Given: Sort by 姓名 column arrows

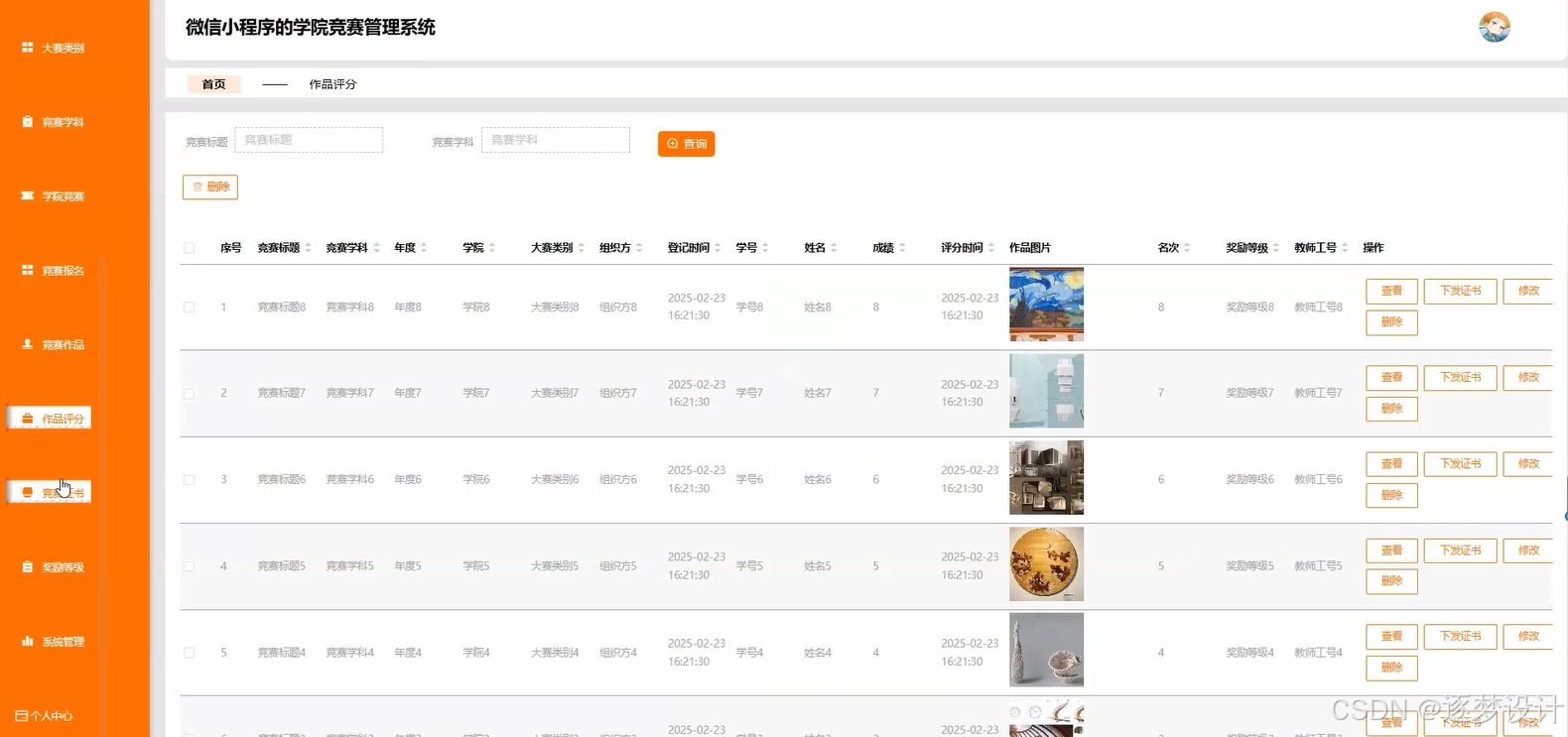Looking at the screenshot, I should [834, 248].
